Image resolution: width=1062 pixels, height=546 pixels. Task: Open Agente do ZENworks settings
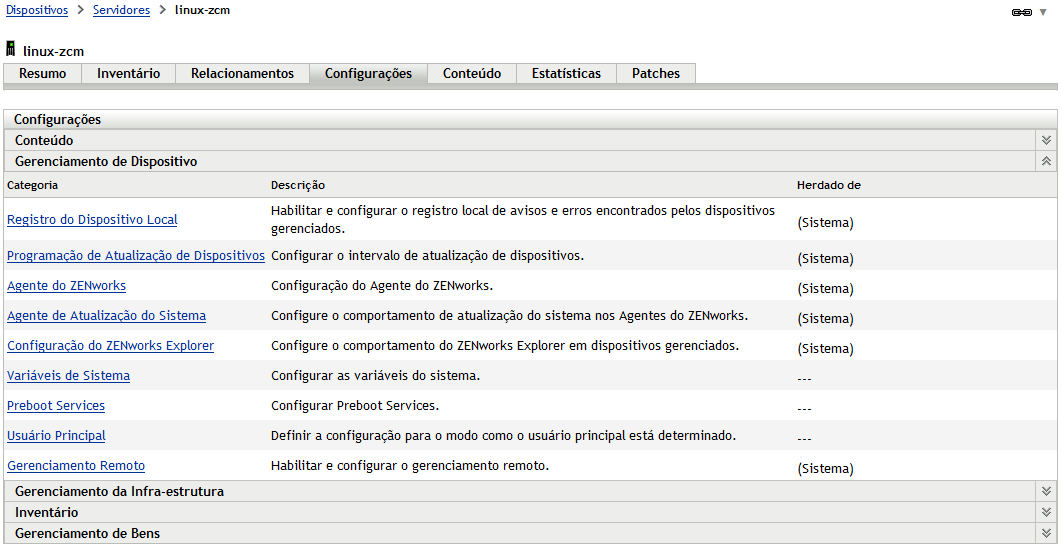pyautogui.click(x=66, y=286)
